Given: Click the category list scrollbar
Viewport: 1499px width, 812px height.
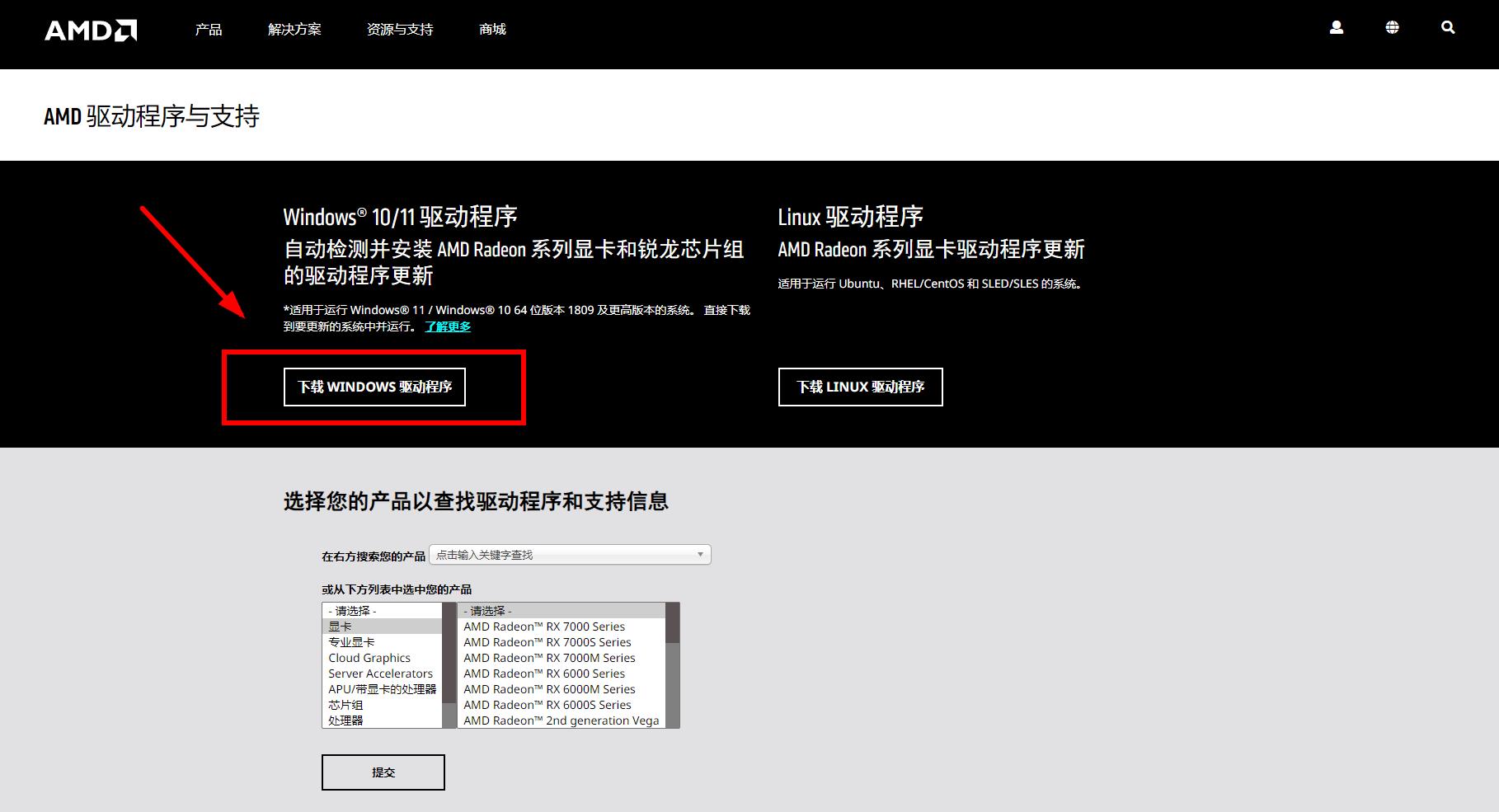Looking at the screenshot, I should (x=449, y=665).
